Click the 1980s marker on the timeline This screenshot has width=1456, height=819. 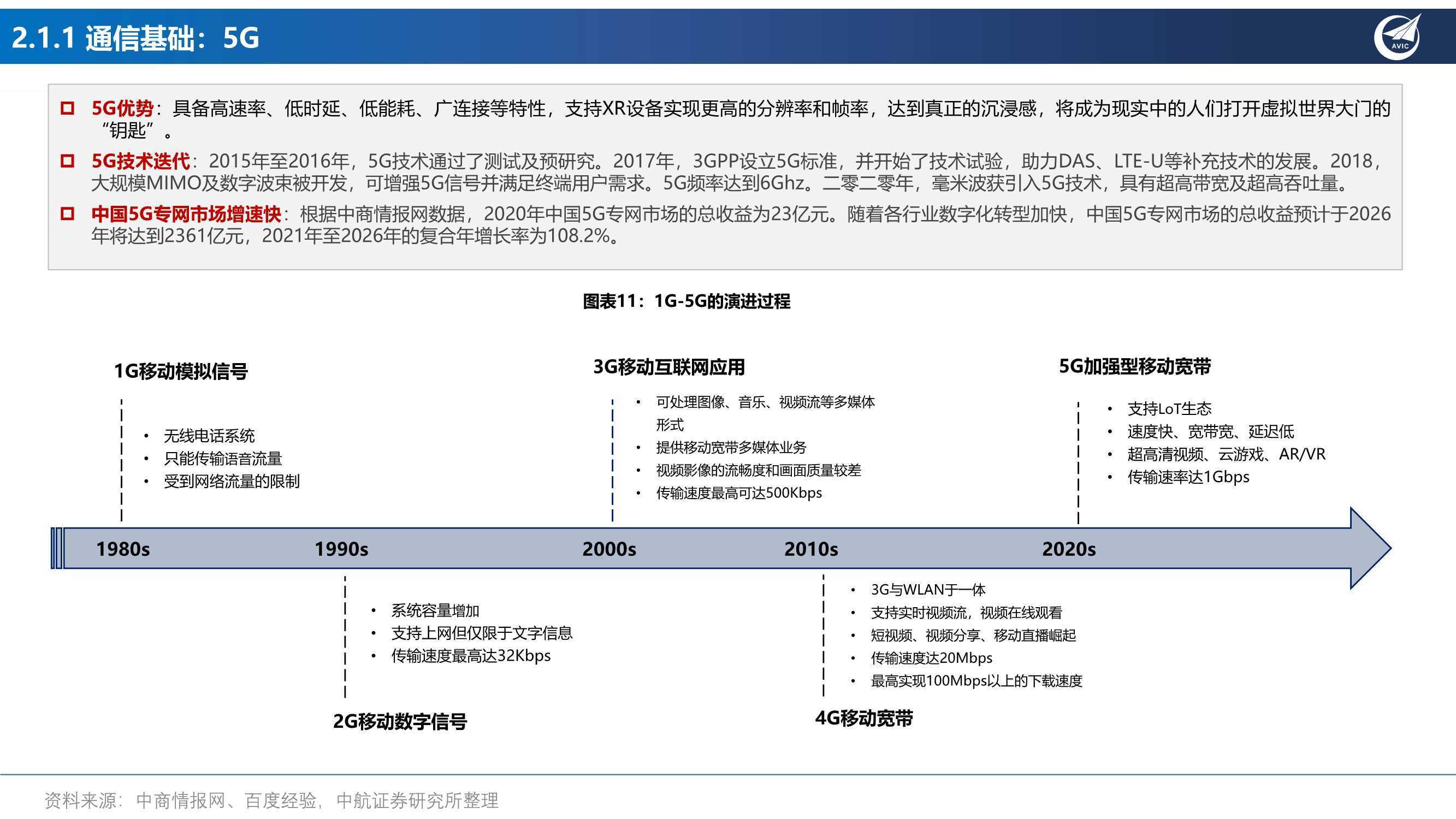(x=123, y=549)
